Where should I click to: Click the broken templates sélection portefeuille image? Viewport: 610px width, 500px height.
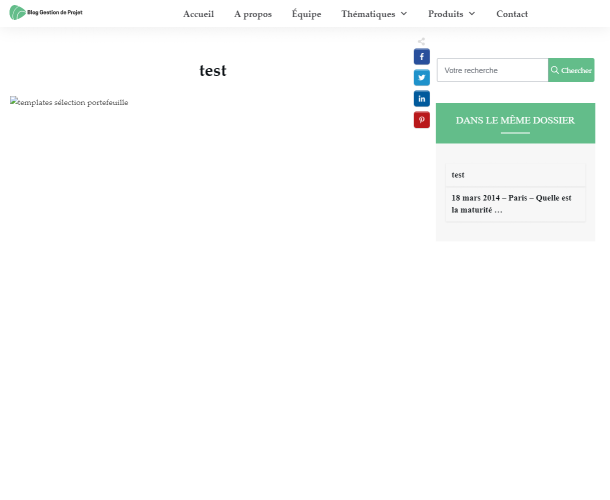click(69, 102)
